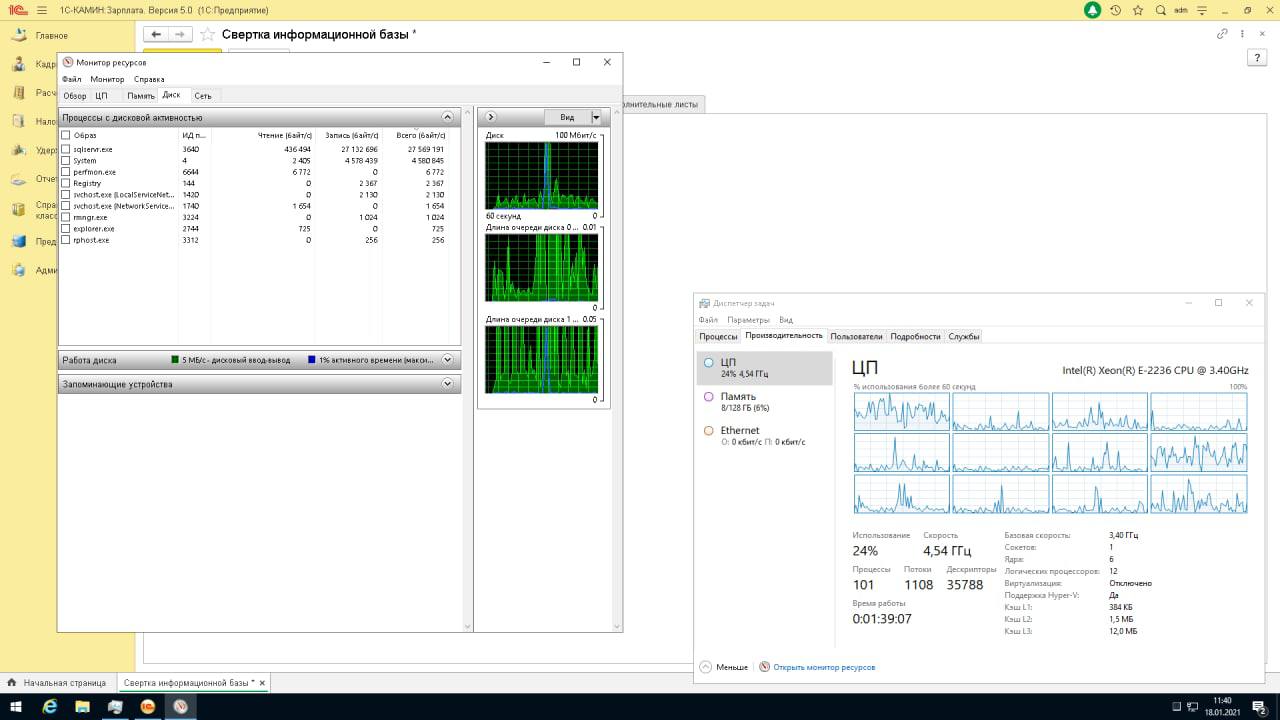Screen dimensions: 1280x720
Task: Collapse graphs pane with arrow button
Action: click(491, 117)
